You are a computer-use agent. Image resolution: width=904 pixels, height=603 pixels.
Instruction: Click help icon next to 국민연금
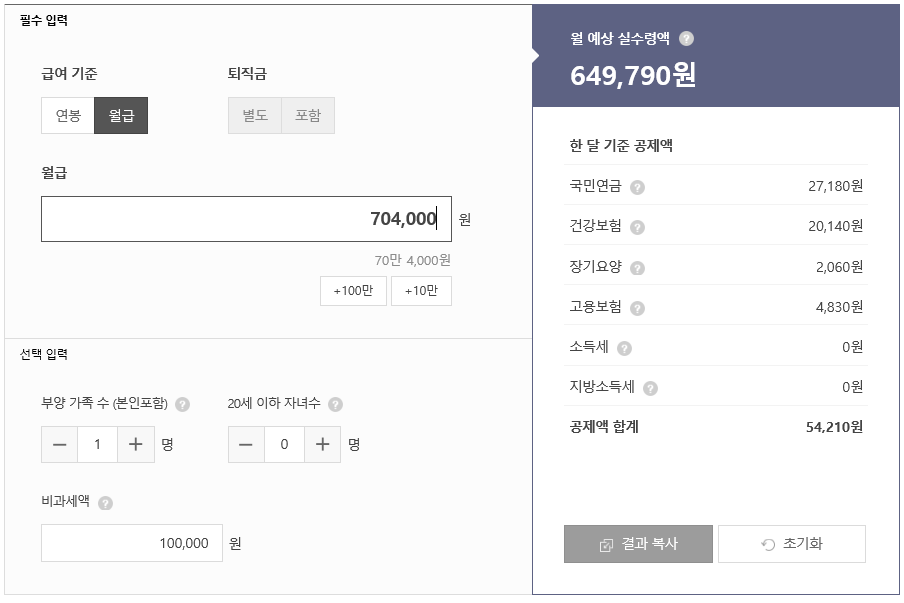[x=637, y=187]
